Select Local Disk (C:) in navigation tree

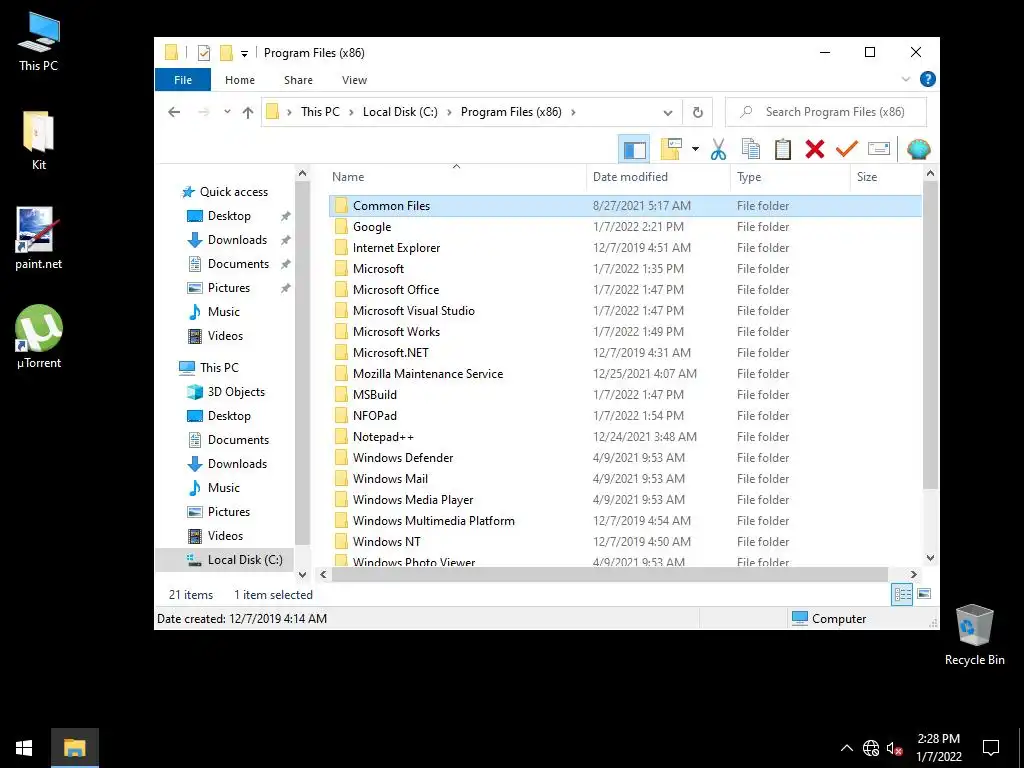[244, 560]
